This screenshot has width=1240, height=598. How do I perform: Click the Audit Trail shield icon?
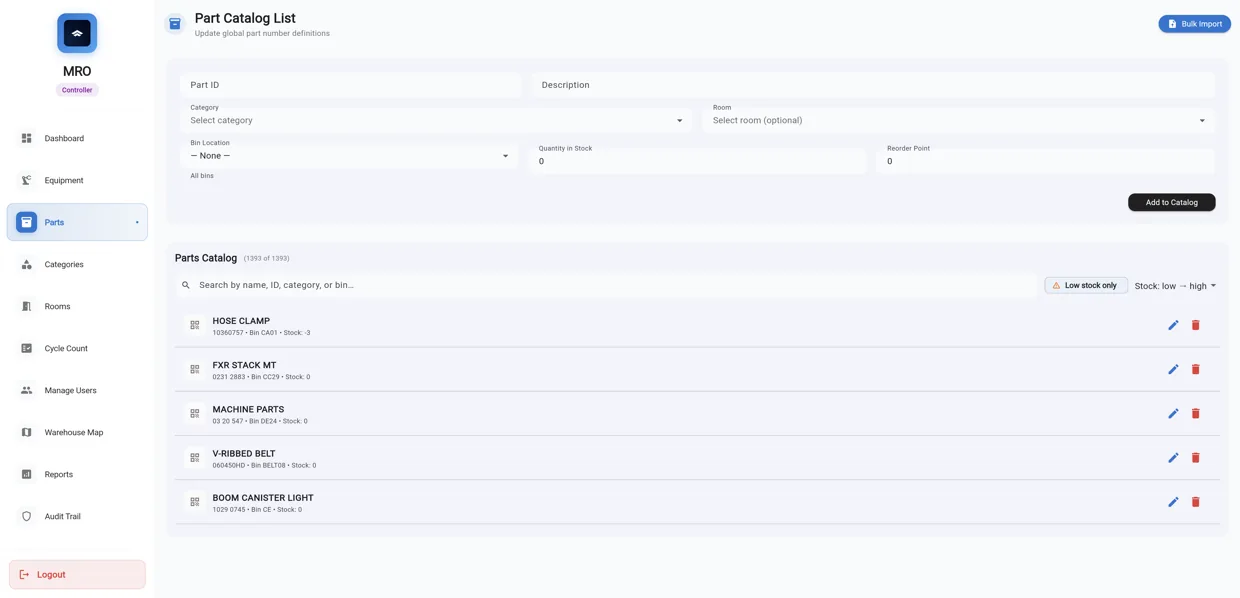coord(27,516)
